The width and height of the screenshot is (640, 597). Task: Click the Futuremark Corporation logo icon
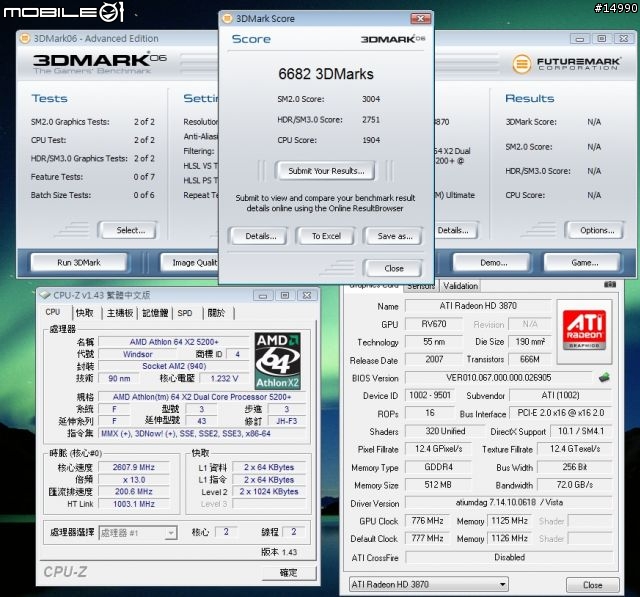522,64
